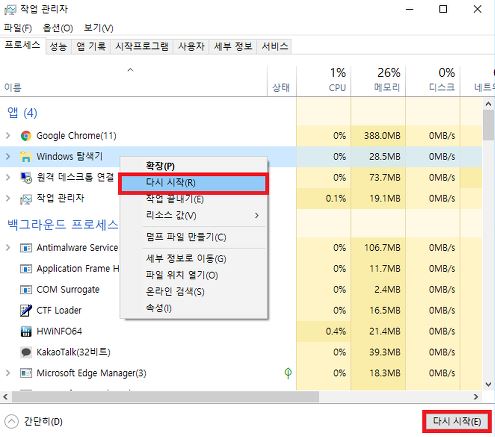Sort by the 디스크 column header

click(x=433, y=80)
